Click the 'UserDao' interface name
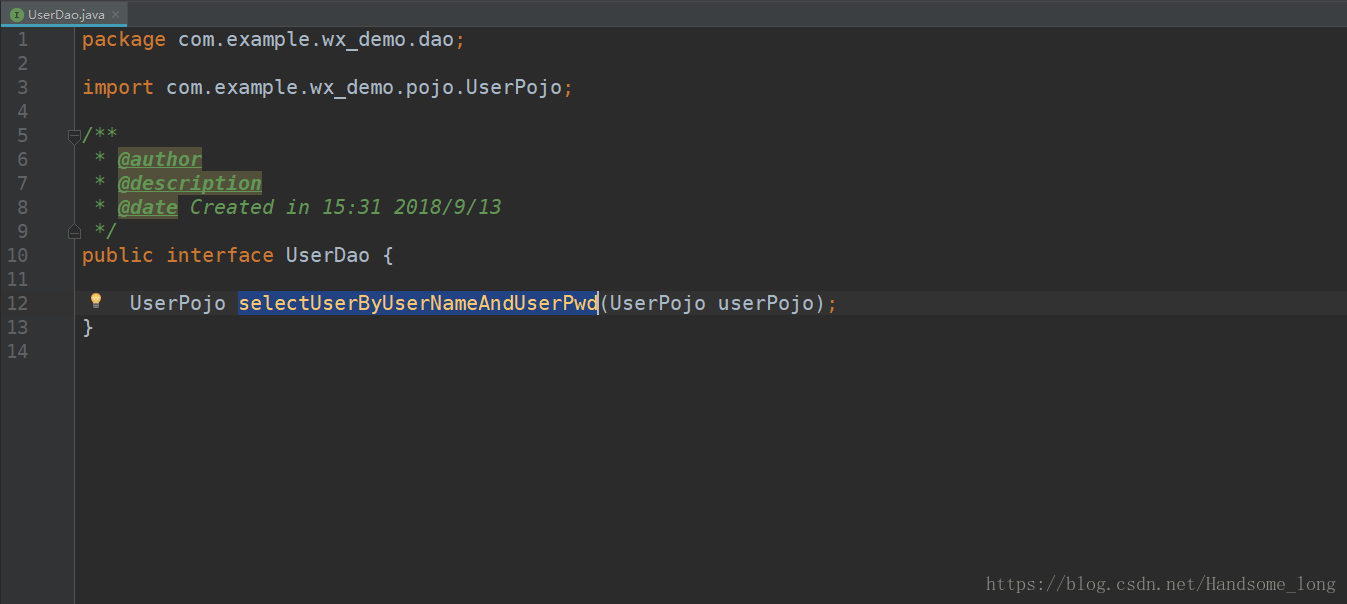The image size is (1347, 604). coord(328,255)
